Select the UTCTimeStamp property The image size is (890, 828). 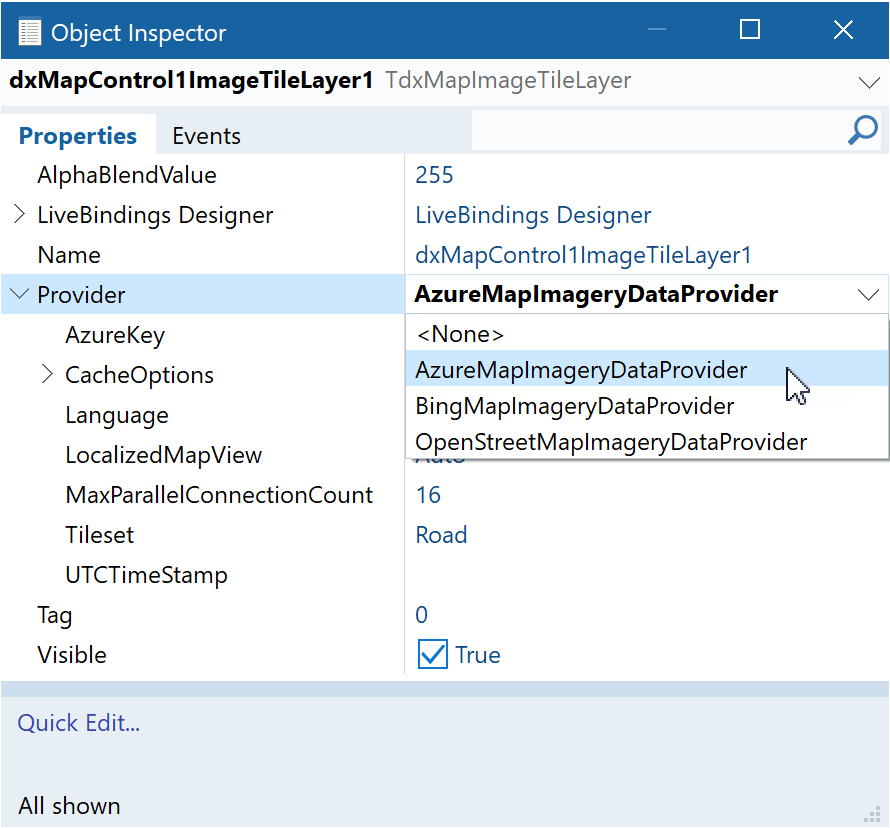pos(146,575)
